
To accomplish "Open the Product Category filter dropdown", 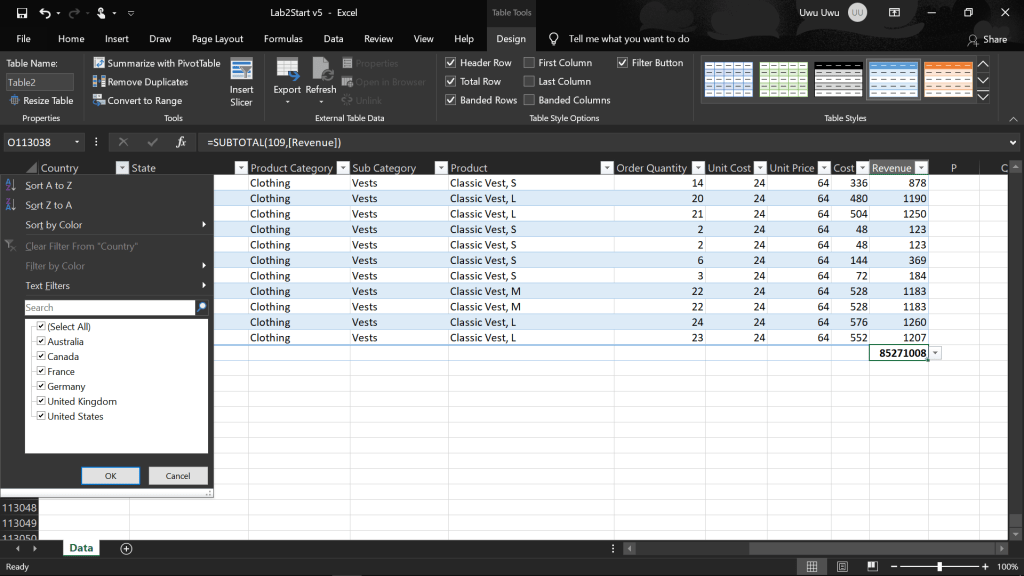I will tap(340, 168).
